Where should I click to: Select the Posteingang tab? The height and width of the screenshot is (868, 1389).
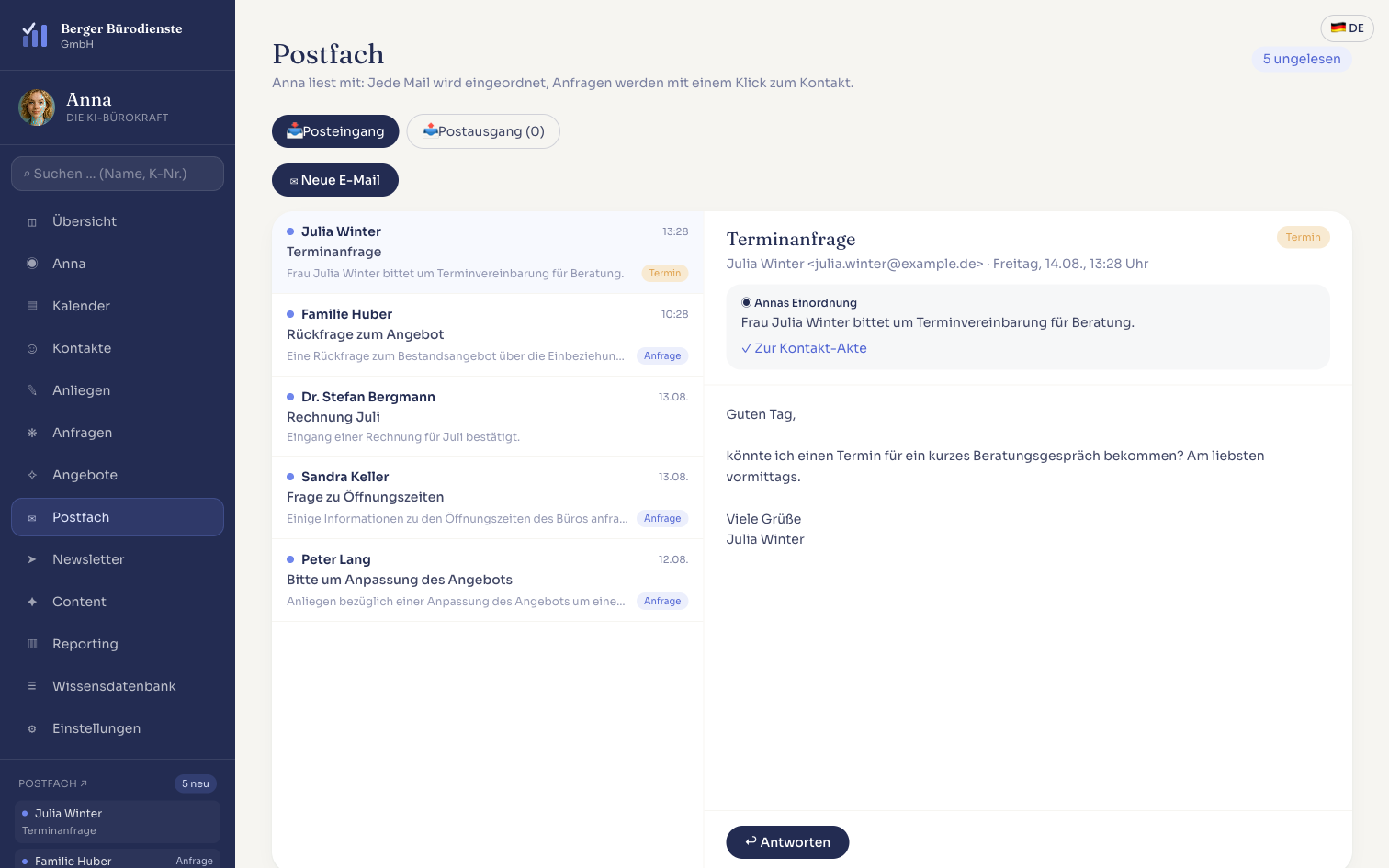point(335,131)
